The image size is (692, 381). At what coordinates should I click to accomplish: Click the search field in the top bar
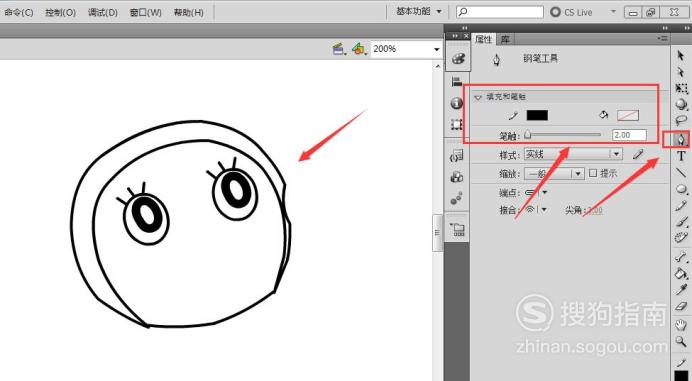pos(500,12)
